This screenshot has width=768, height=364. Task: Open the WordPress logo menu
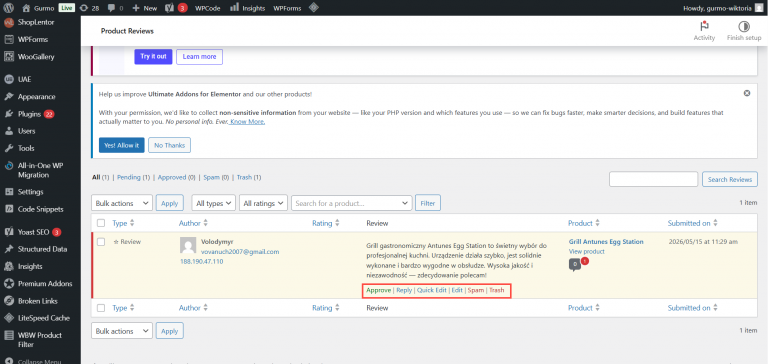[9, 8]
